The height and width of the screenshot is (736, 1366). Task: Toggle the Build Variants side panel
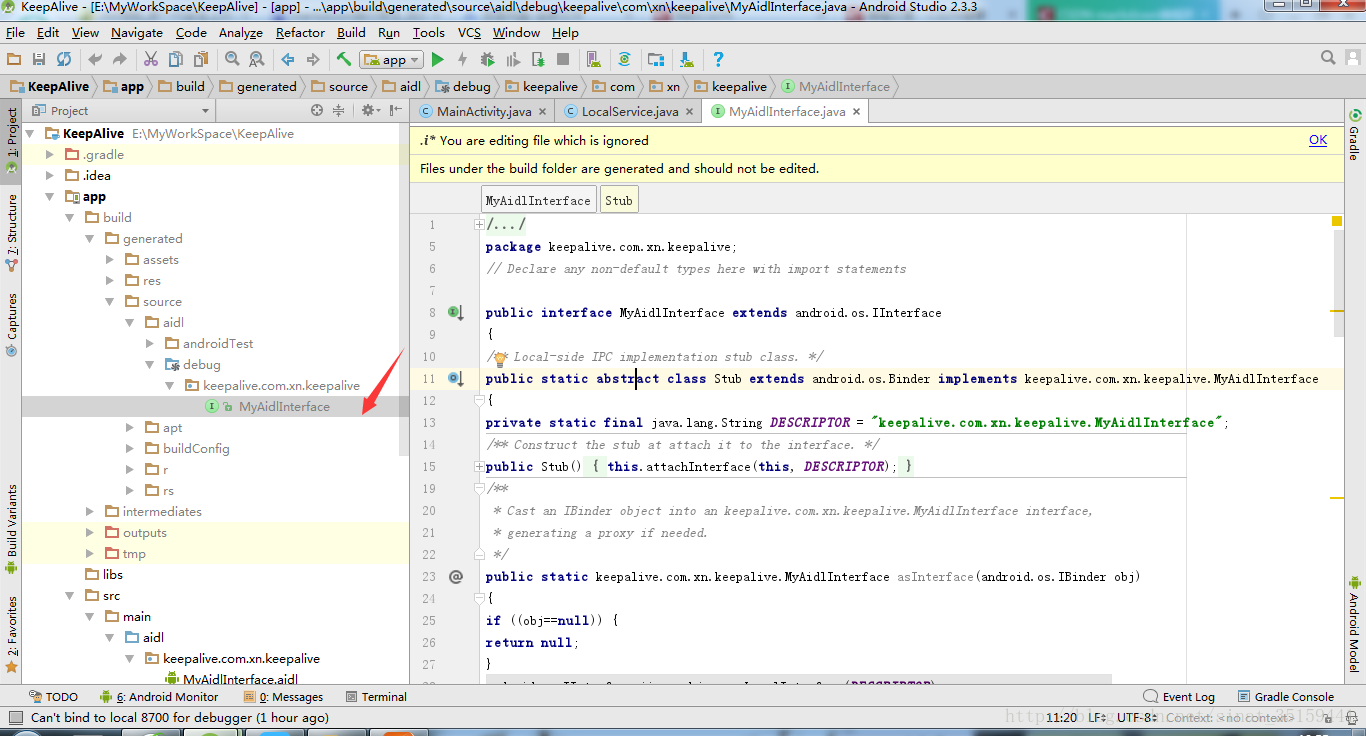(12, 529)
